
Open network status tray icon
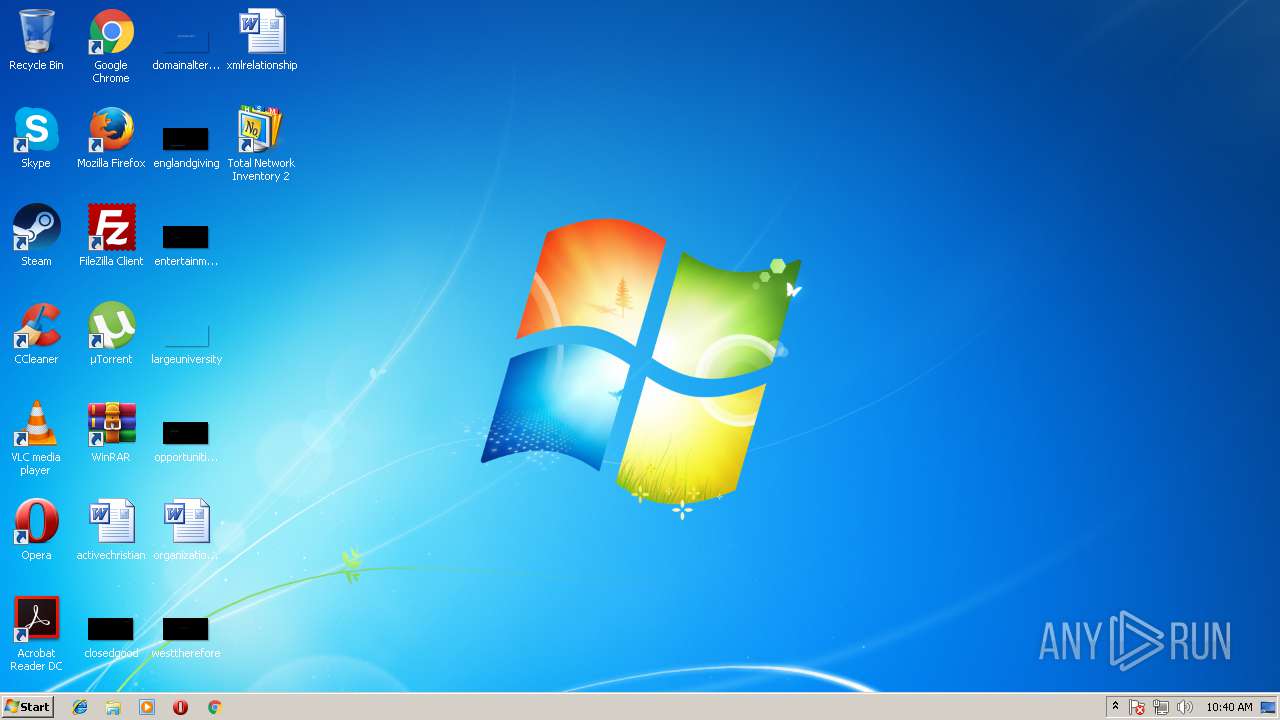coord(1161,707)
